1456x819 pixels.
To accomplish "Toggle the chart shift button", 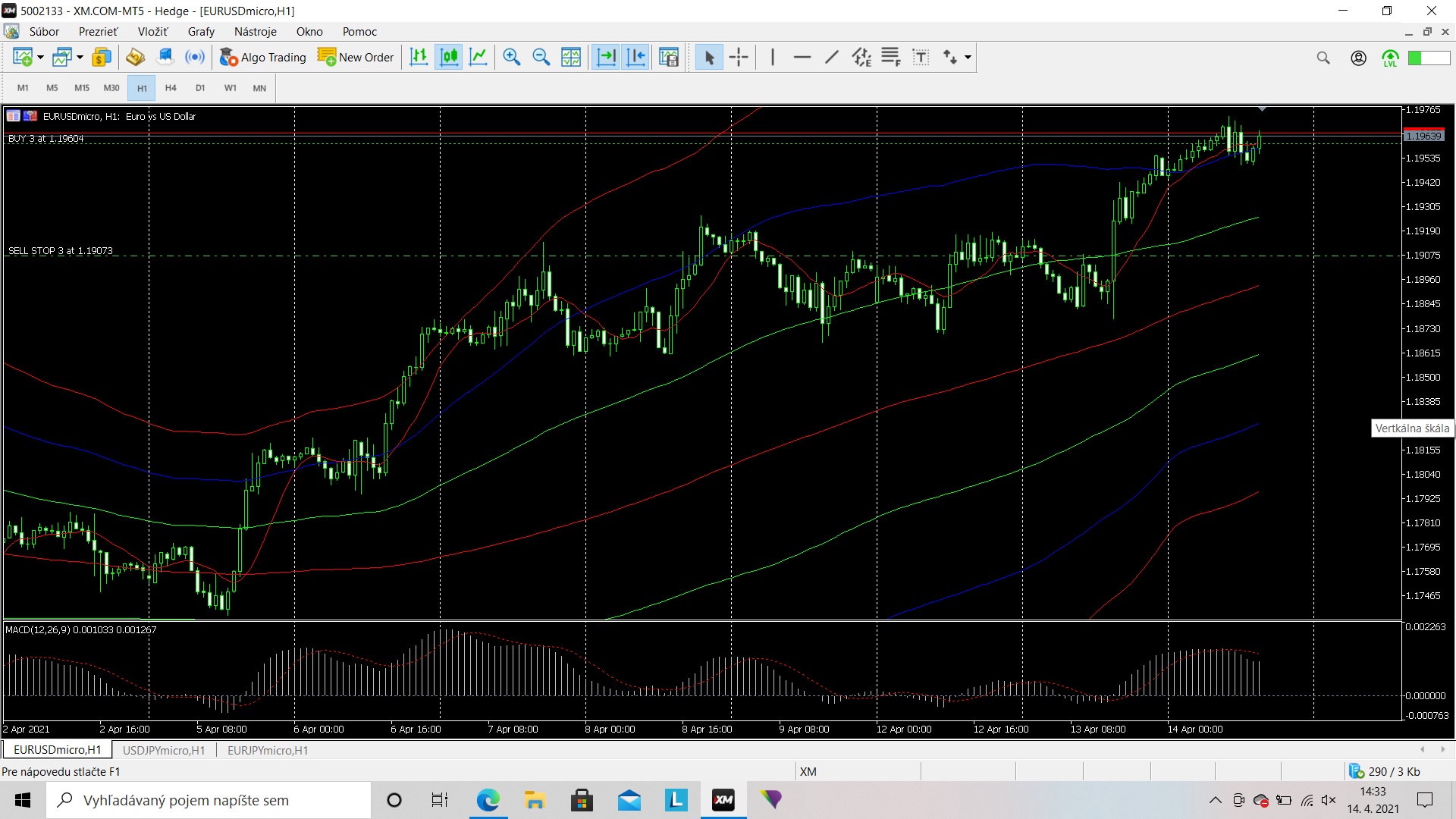I will (x=636, y=57).
